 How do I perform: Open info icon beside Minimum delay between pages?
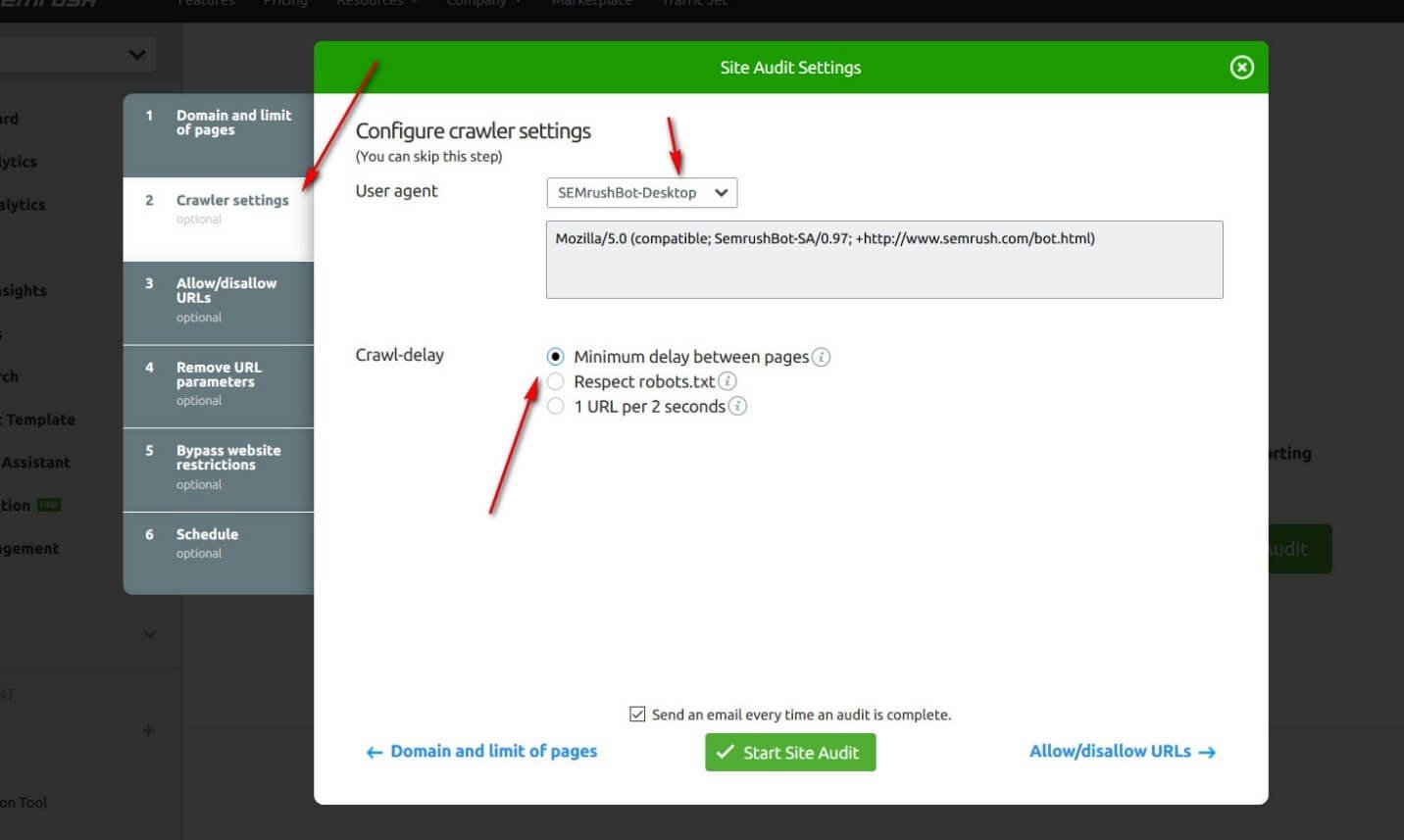point(822,357)
